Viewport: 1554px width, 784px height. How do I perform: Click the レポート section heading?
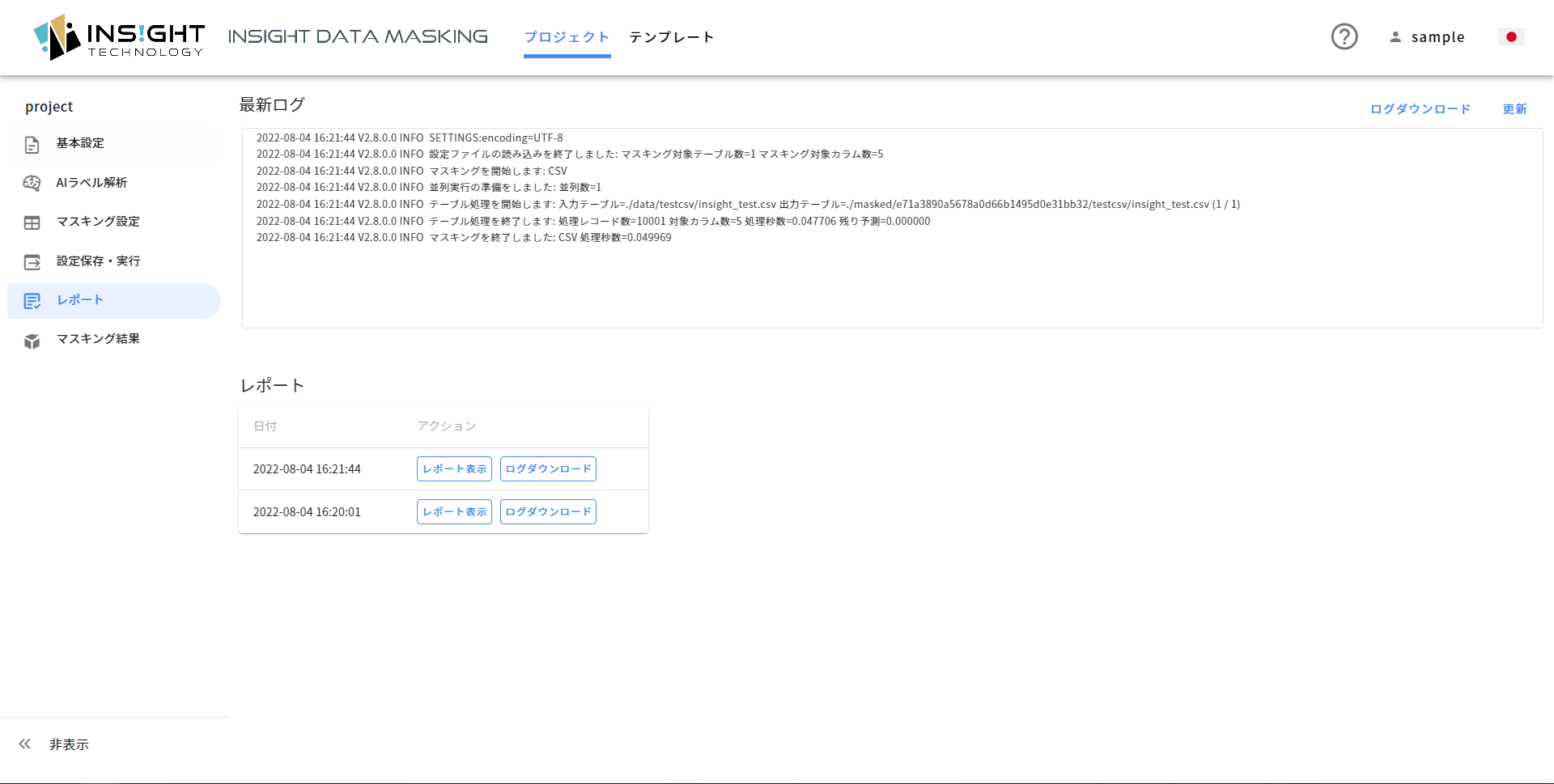[272, 385]
